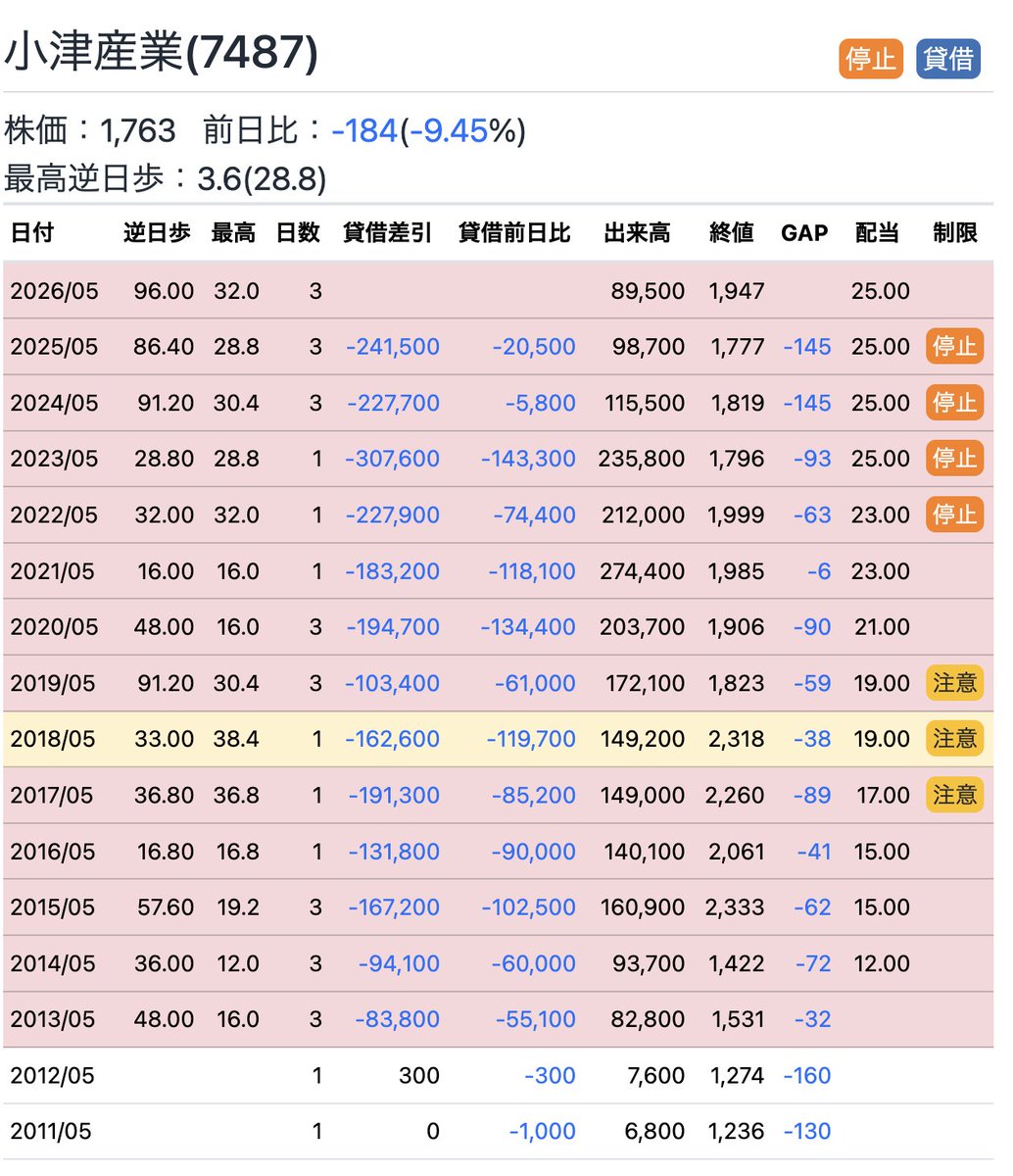This screenshot has height=1176, width=1013.
Task: Click the 2017/05 date cell
Action: (54, 795)
